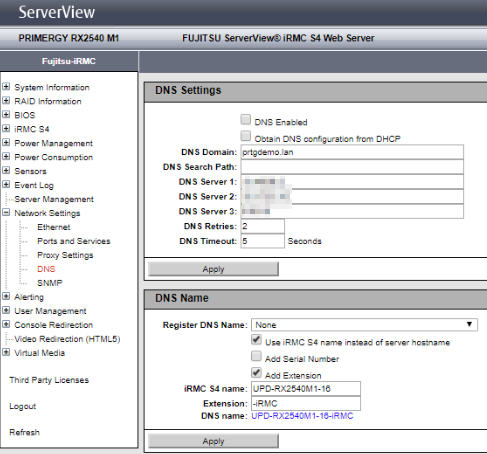This screenshot has height=454, width=487.
Task: Apply the DNS Name changes
Action: 213,441
